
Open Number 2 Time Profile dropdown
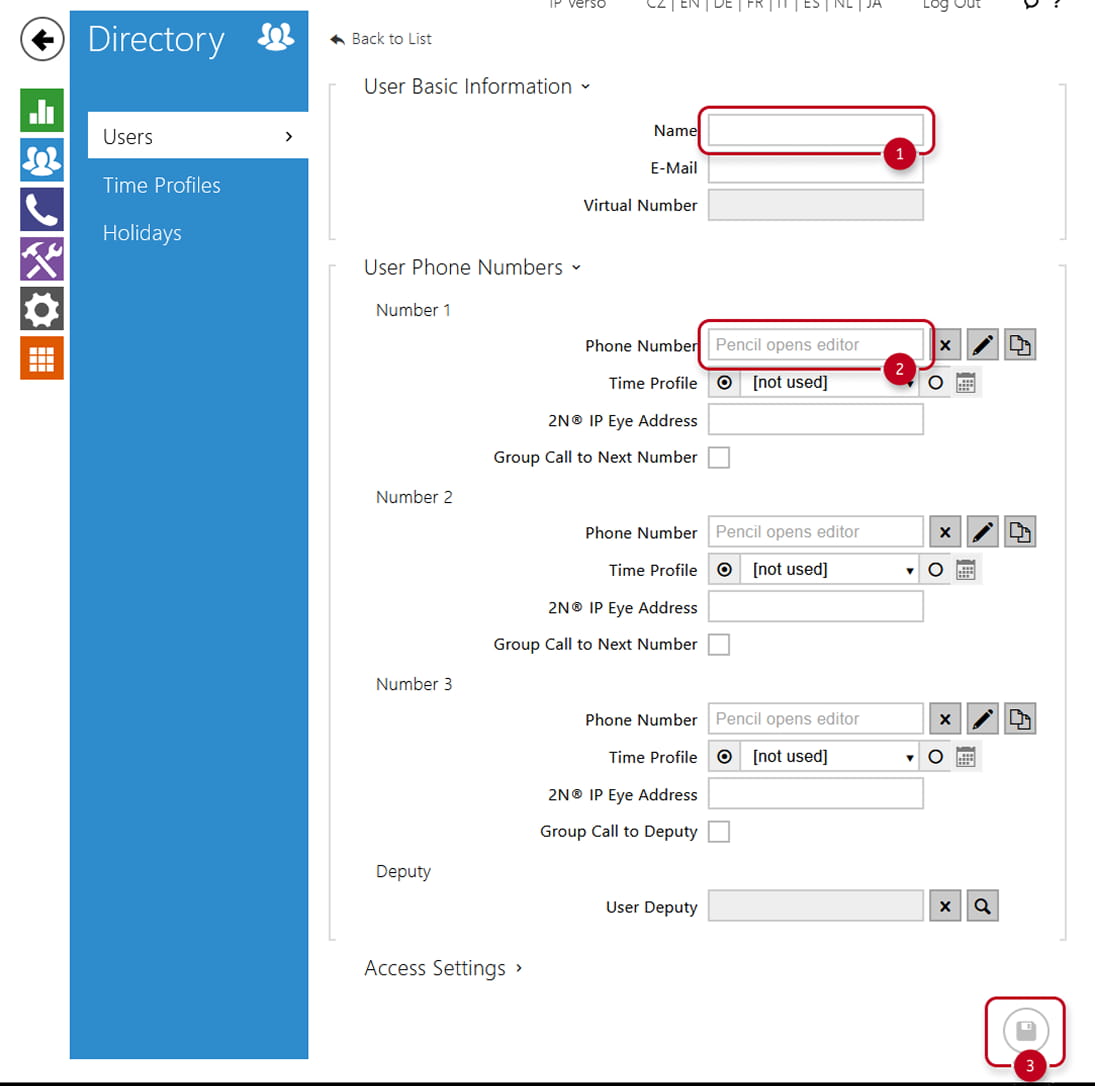click(830, 570)
